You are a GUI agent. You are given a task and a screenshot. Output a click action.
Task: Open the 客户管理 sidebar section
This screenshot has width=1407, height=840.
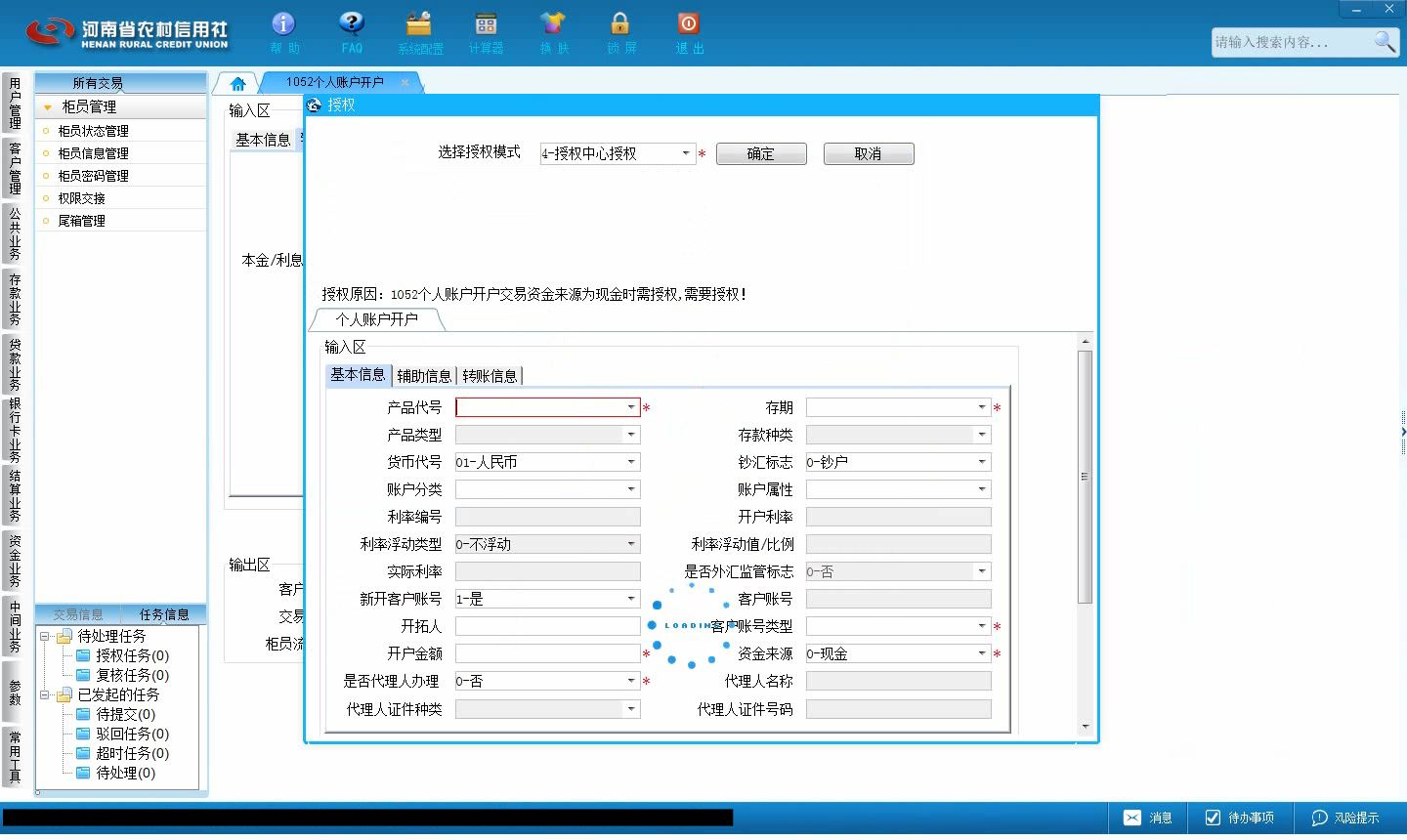(x=15, y=169)
